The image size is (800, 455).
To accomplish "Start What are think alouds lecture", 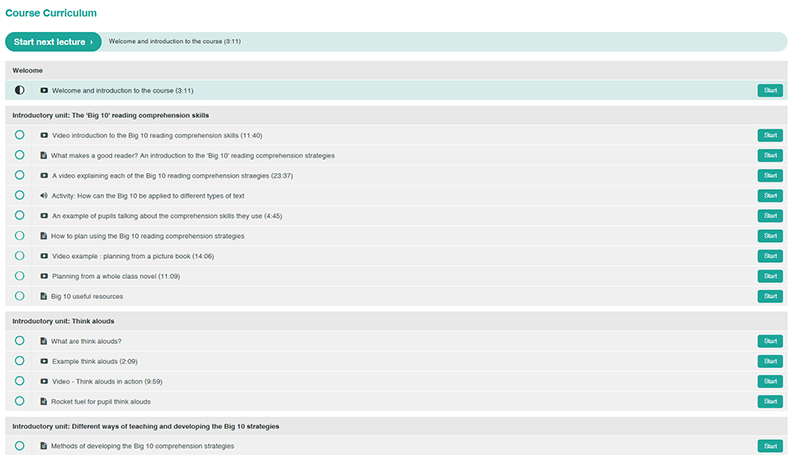I will coord(770,341).
